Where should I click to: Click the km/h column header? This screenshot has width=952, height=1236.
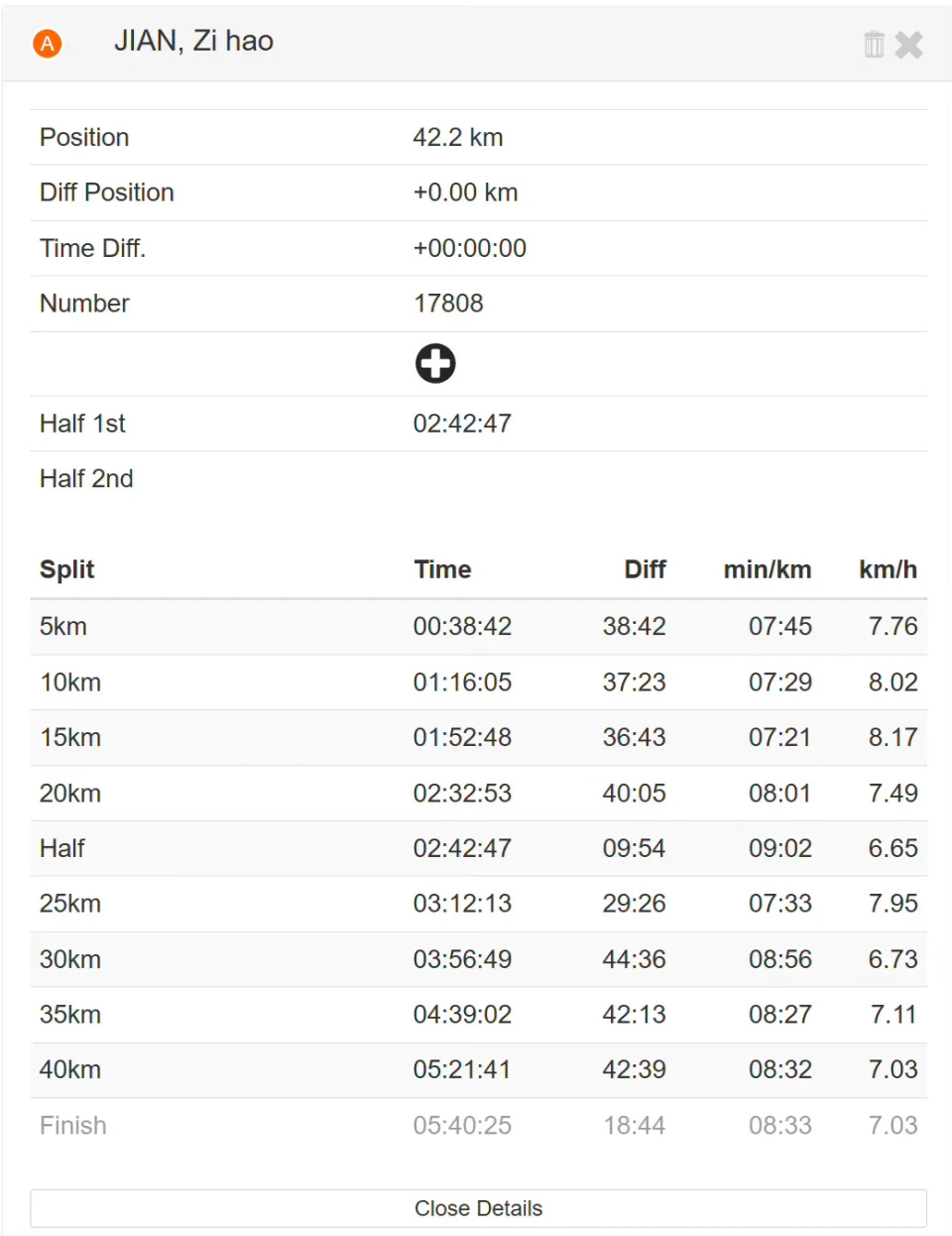(888, 569)
